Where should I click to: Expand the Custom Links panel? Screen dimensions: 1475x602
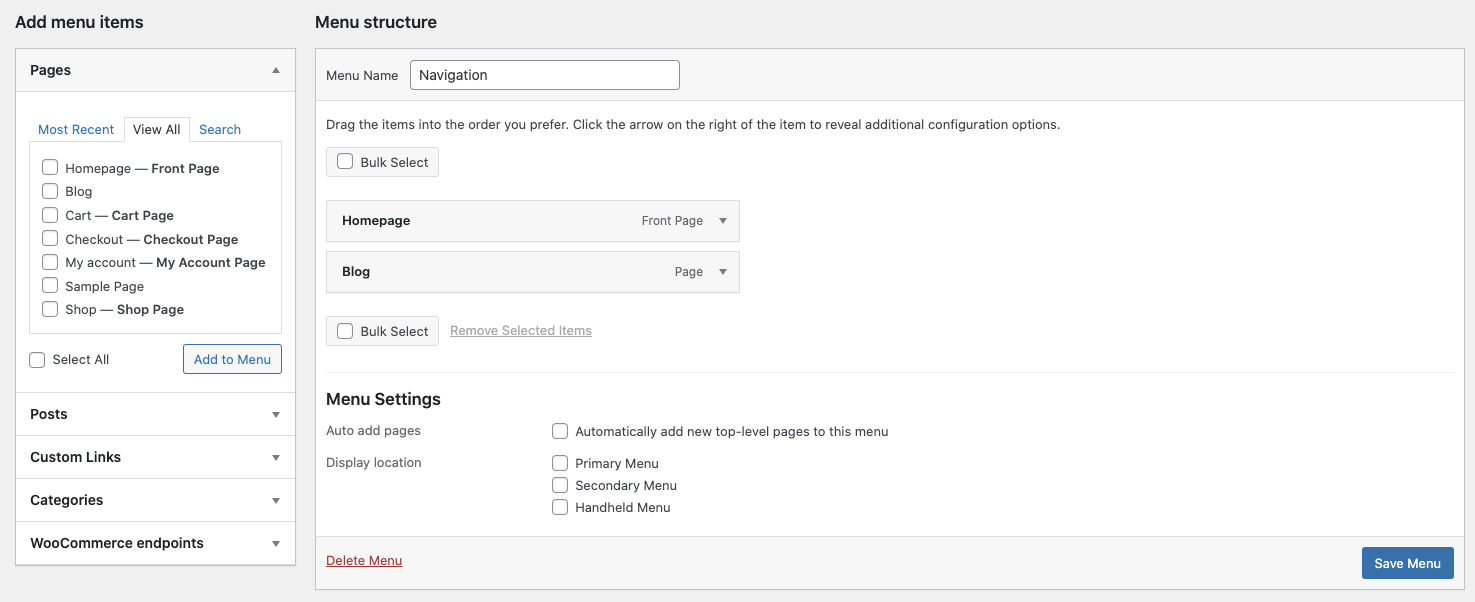tap(276, 457)
